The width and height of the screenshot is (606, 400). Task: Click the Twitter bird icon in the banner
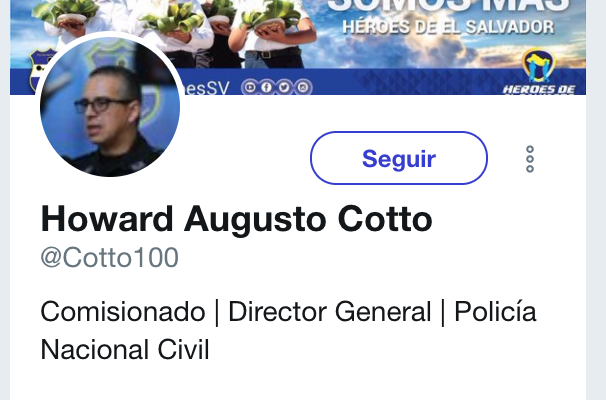click(284, 88)
